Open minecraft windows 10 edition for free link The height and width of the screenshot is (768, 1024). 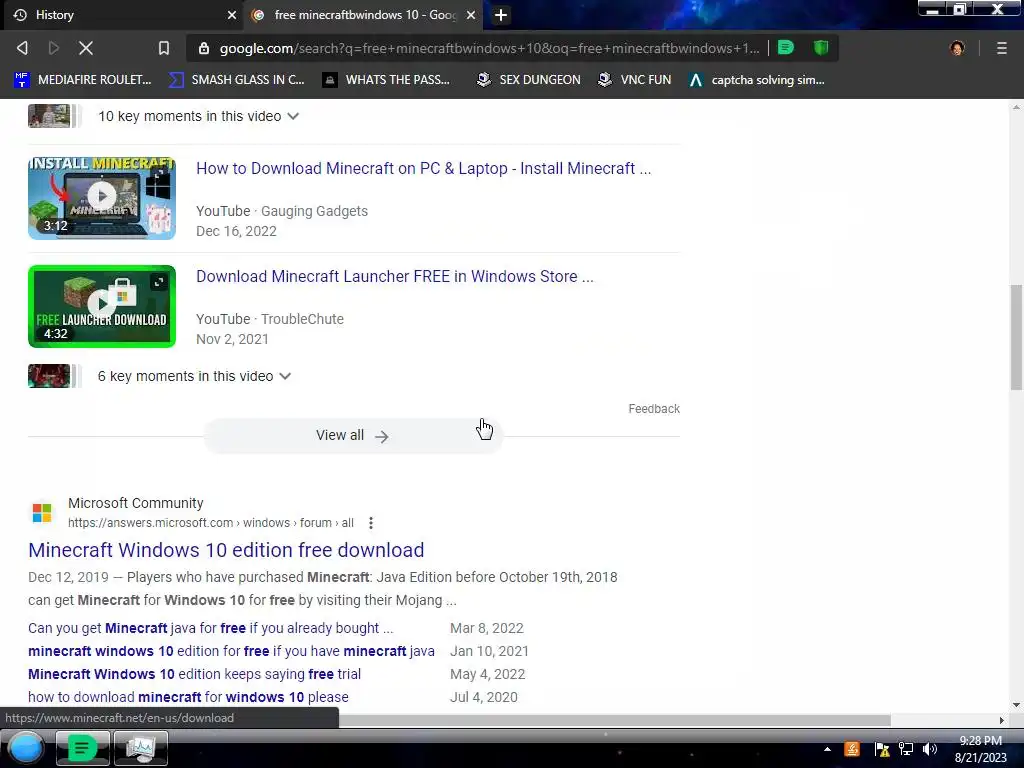tap(231, 651)
